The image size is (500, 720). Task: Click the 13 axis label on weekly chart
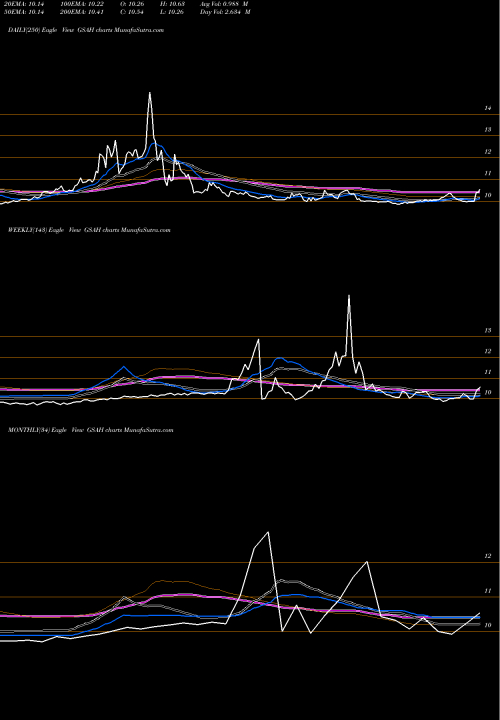tap(488, 331)
